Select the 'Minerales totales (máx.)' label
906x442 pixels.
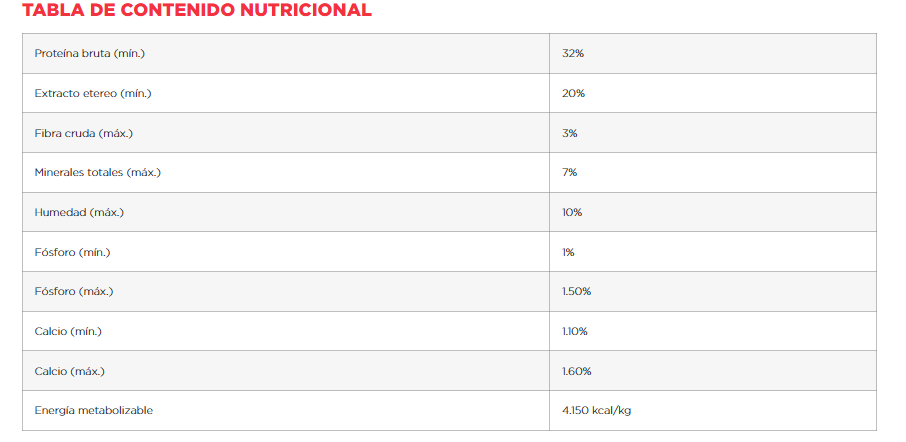[x=98, y=172]
